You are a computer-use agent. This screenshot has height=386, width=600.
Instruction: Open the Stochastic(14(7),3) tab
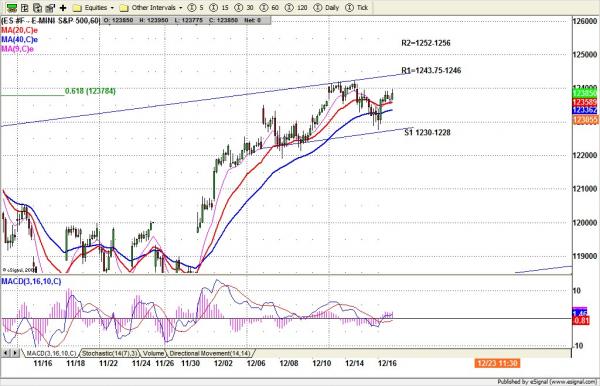pyautogui.click(x=110, y=353)
